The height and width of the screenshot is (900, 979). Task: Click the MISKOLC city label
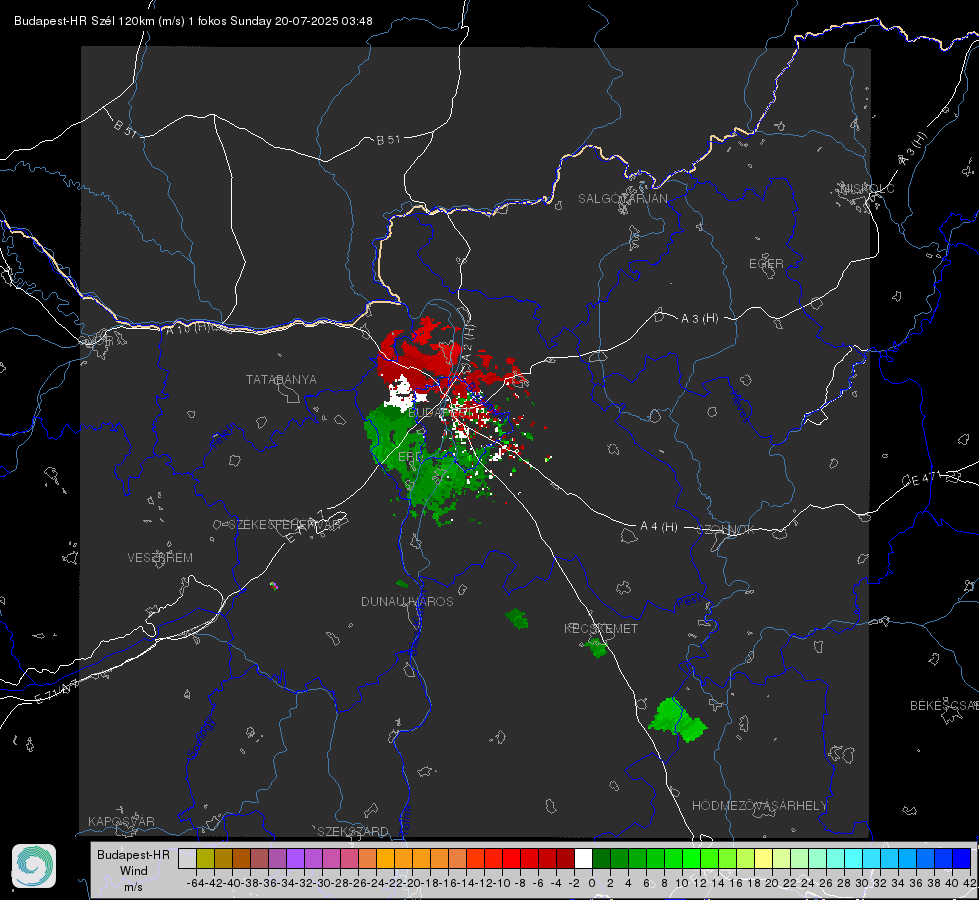(867, 188)
